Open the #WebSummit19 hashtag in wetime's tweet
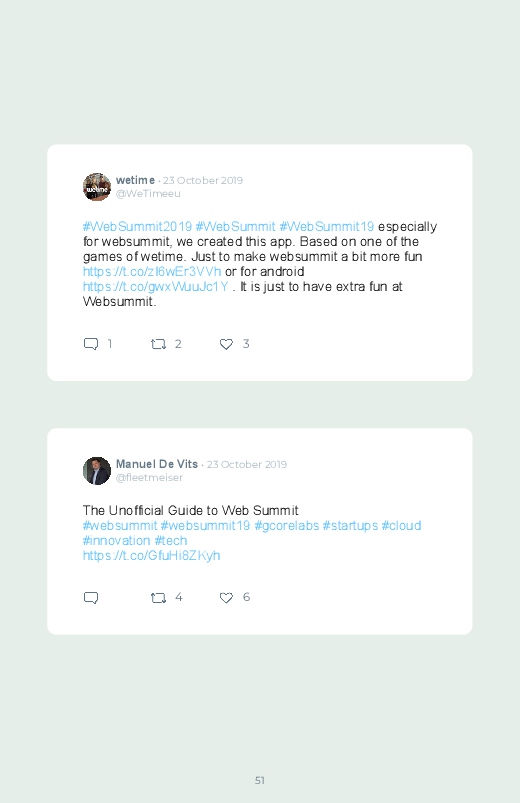 [327, 226]
